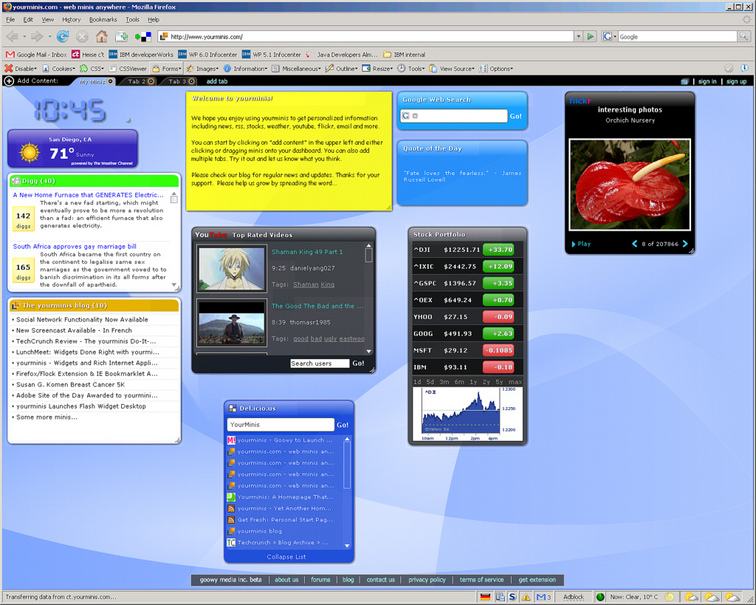The width and height of the screenshot is (756, 605).
Task: Open the Tools menu in the menu bar
Action: [132, 19]
